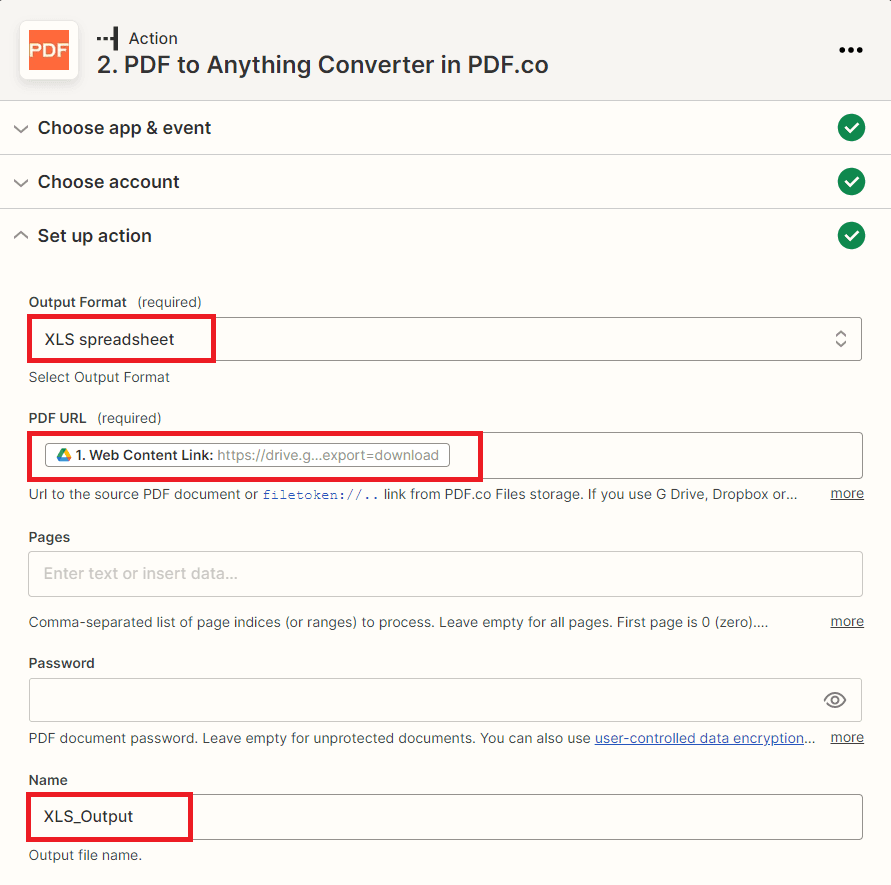Viewport: 891px width, 885px height.
Task: Open the user-controlled data encryption link
Action: [700, 738]
